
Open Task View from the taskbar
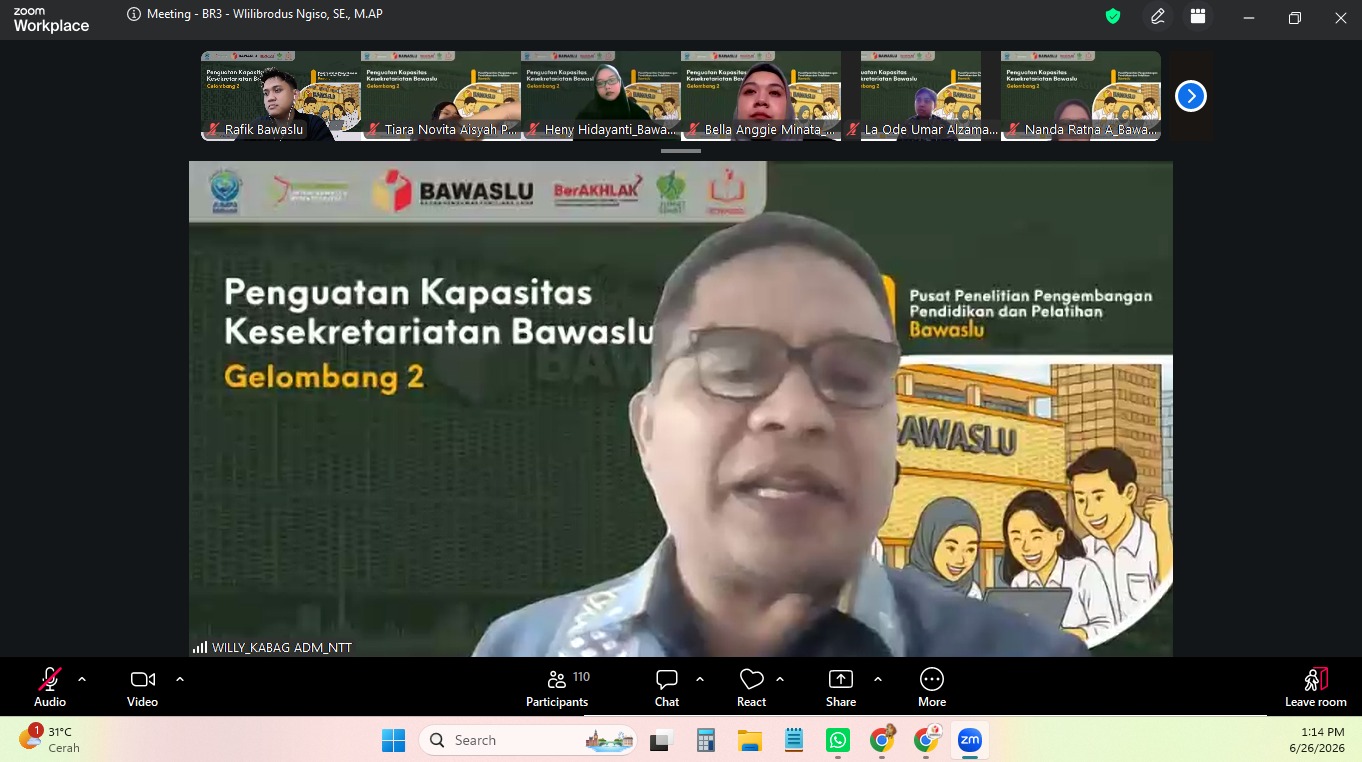[x=660, y=740]
